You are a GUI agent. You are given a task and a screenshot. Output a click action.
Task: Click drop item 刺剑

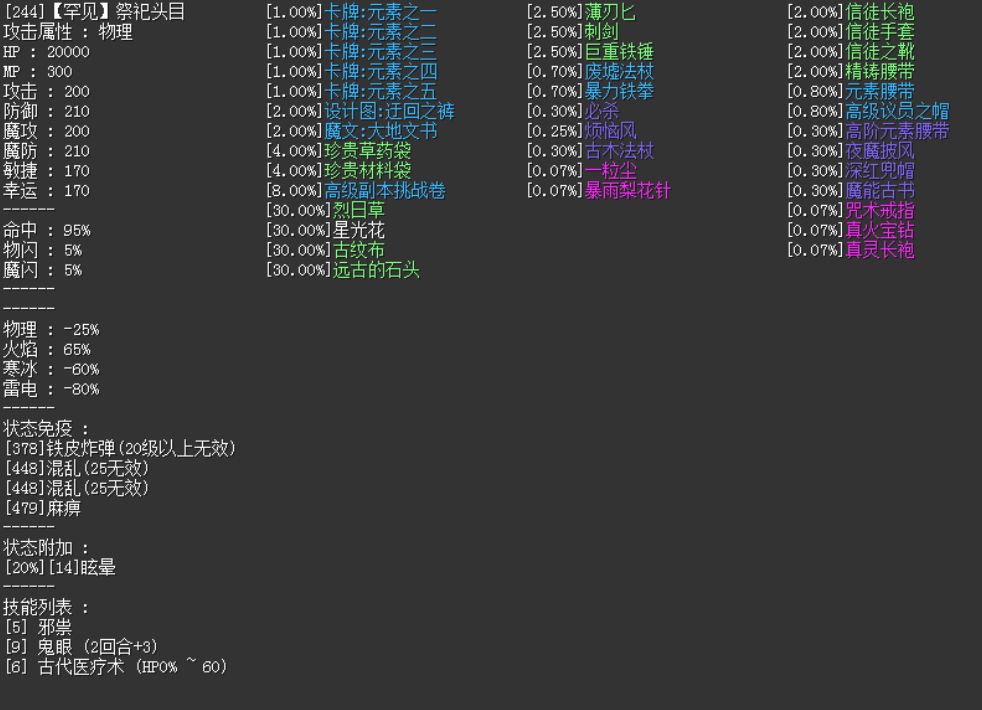point(602,32)
